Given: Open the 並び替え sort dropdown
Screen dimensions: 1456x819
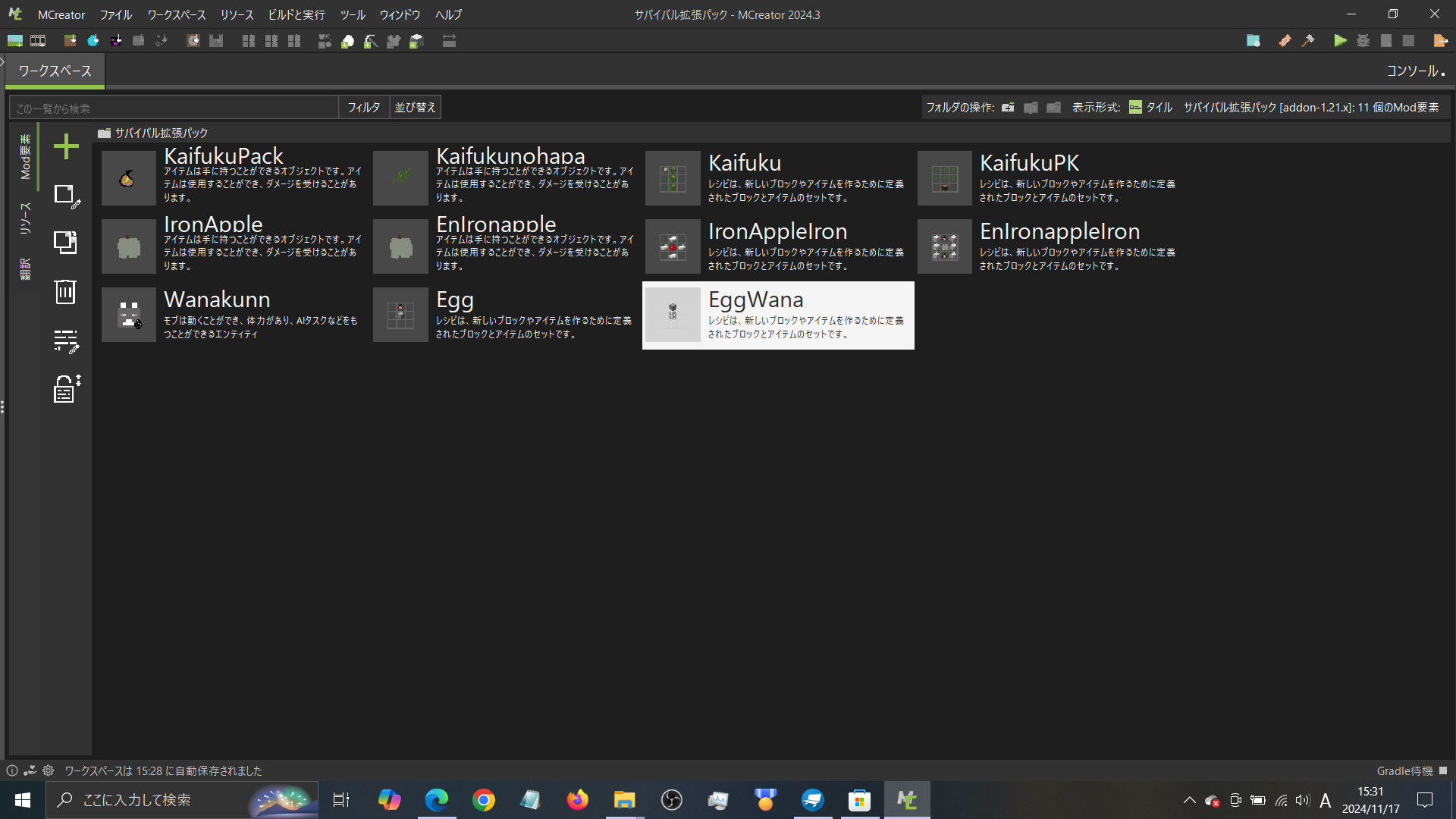Looking at the screenshot, I should pos(416,108).
